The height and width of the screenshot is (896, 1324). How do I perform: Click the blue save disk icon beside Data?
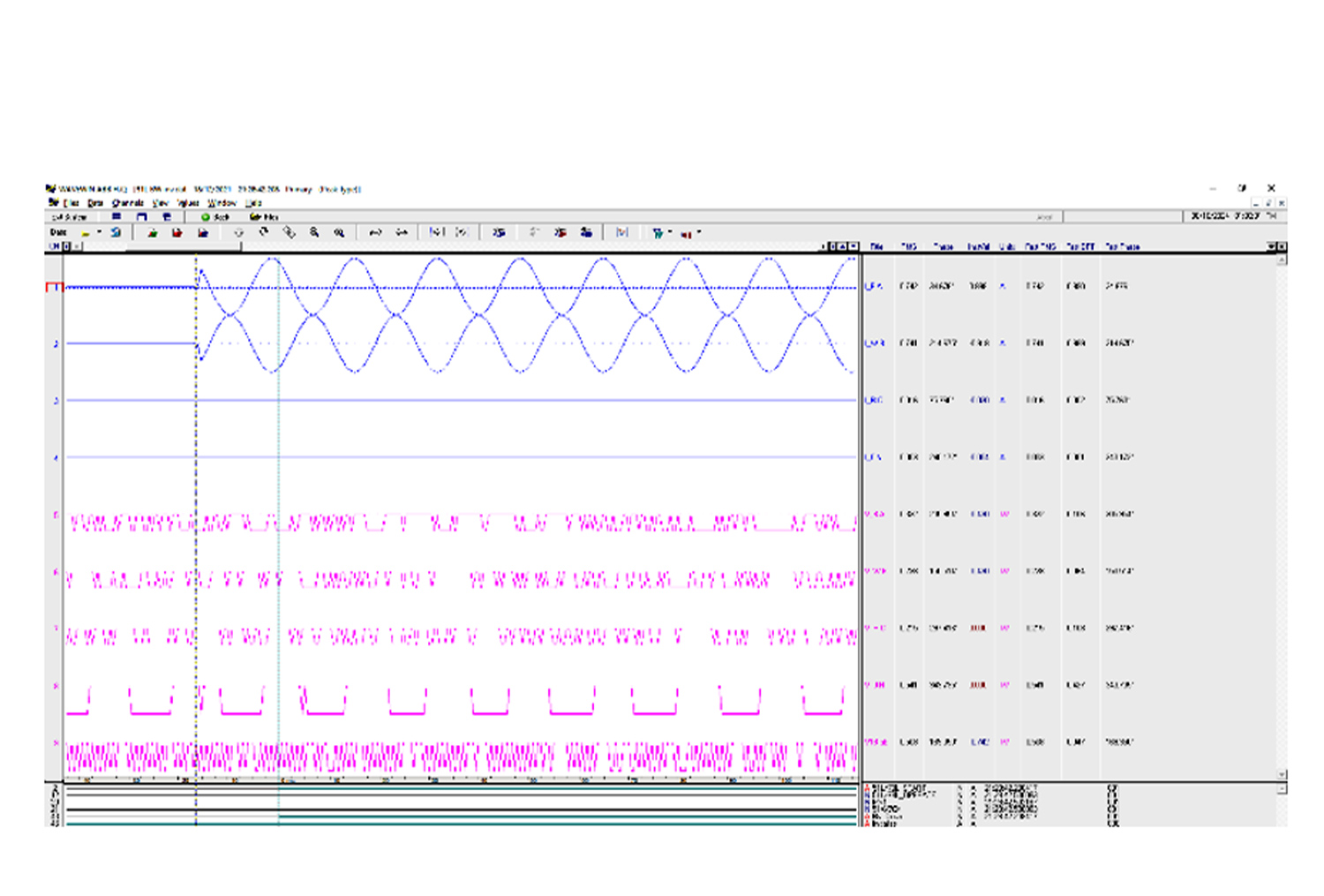coord(116,232)
